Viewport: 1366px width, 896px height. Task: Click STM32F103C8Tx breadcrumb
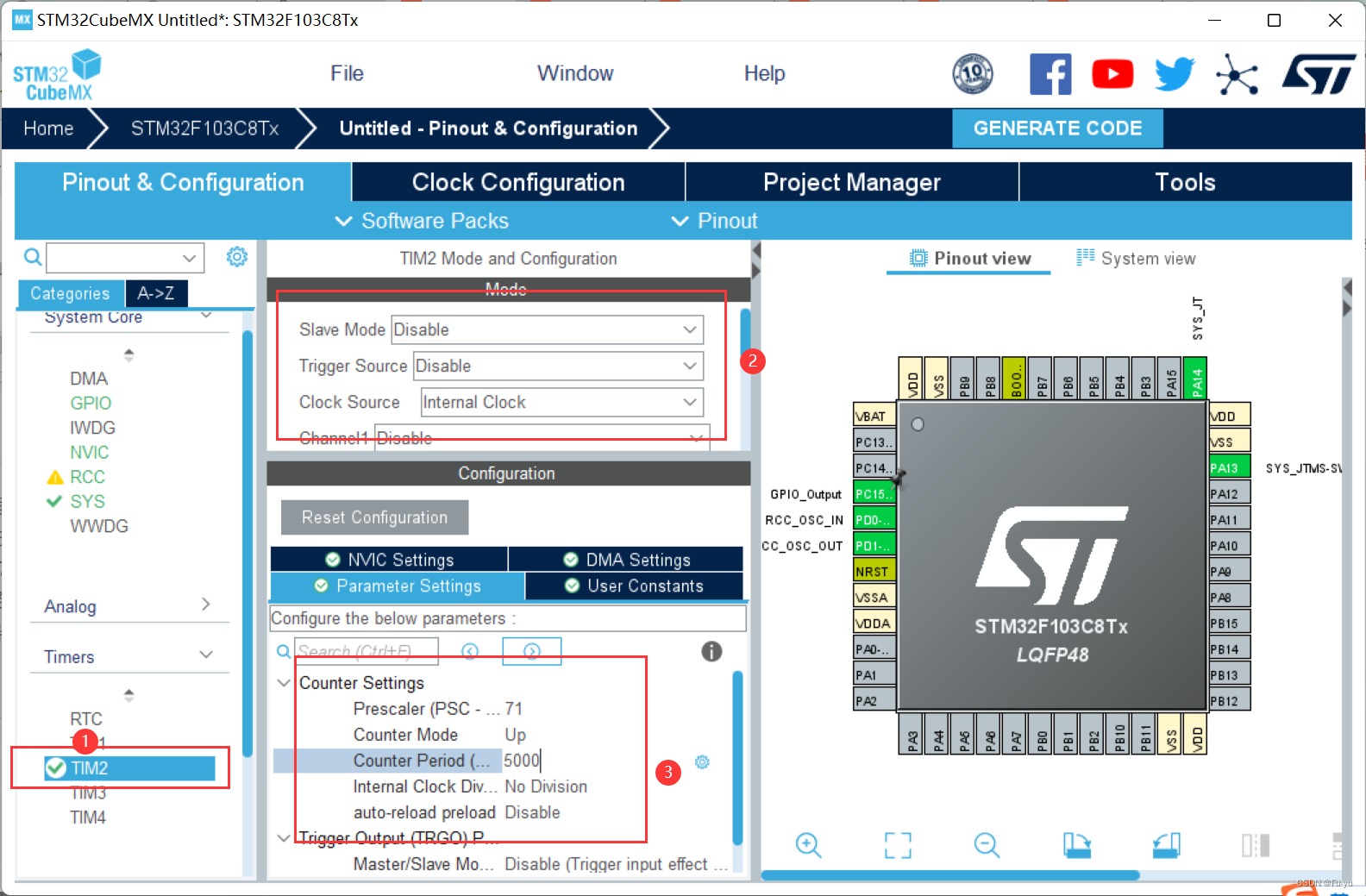tap(204, 128)
